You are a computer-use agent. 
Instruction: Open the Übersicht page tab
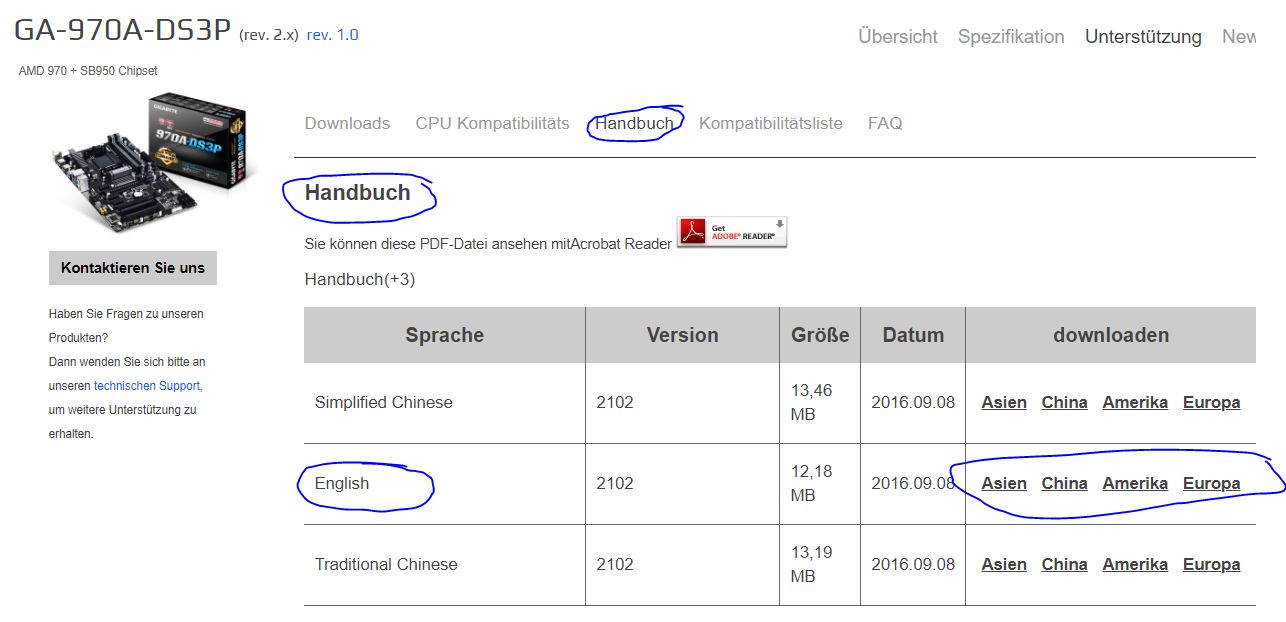(898, 37)
